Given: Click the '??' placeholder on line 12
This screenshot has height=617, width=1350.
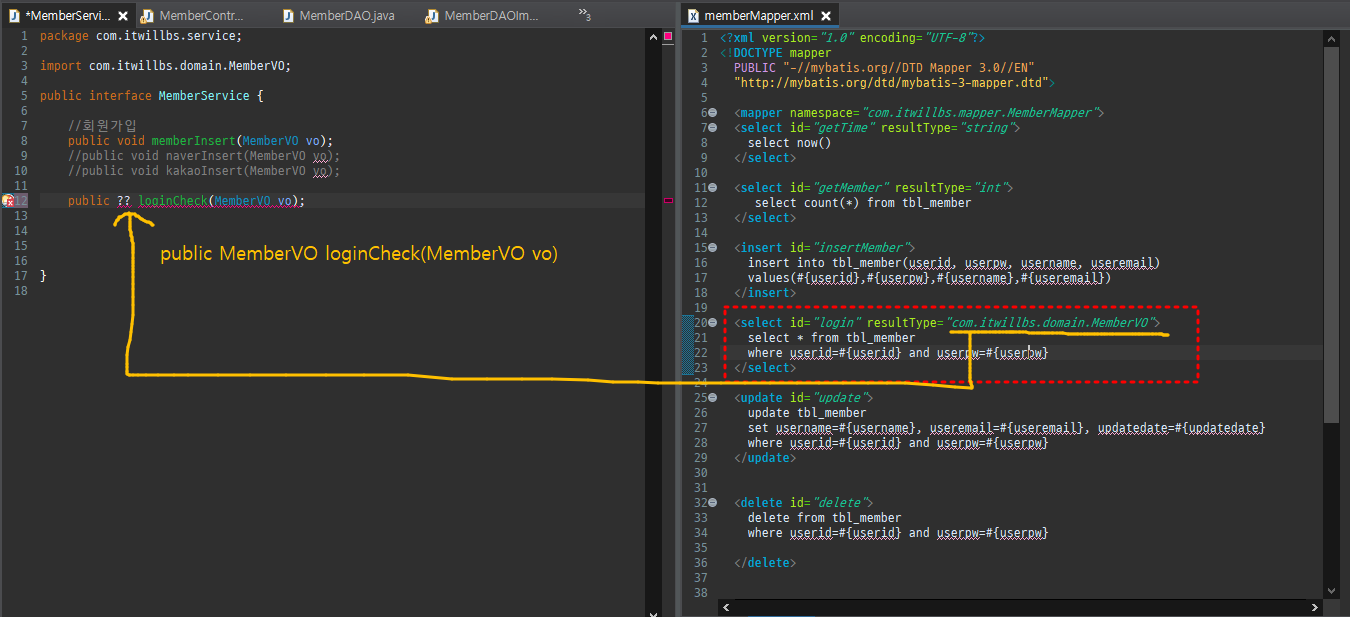Looking at the screenshot, I should click(124, 201).
